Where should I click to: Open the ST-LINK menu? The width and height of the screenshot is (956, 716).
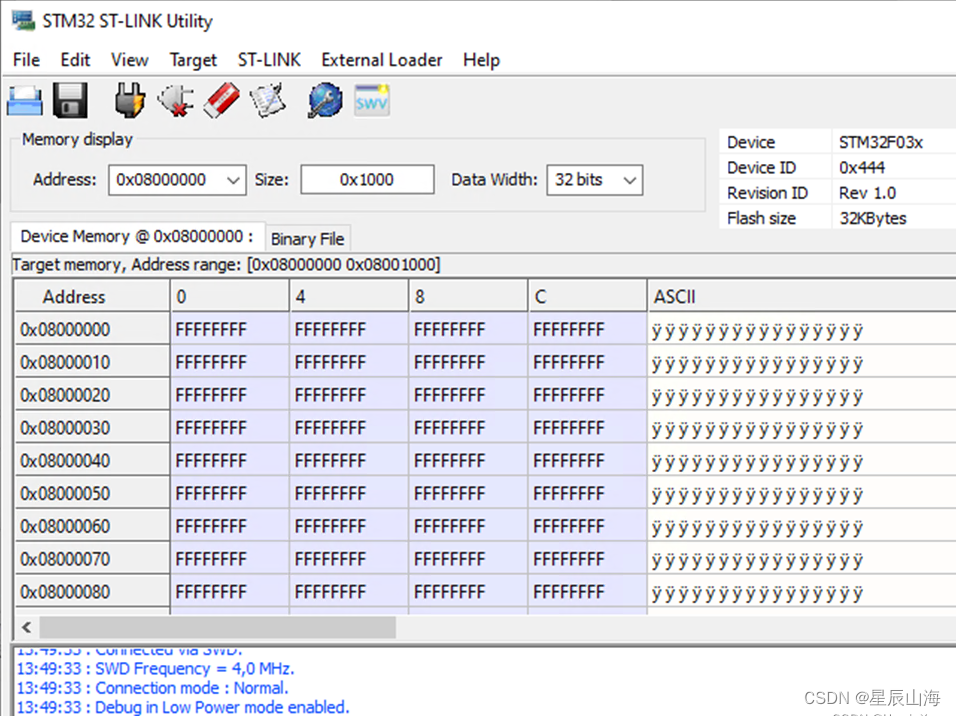pyautogui.click(x=269, y=60)
